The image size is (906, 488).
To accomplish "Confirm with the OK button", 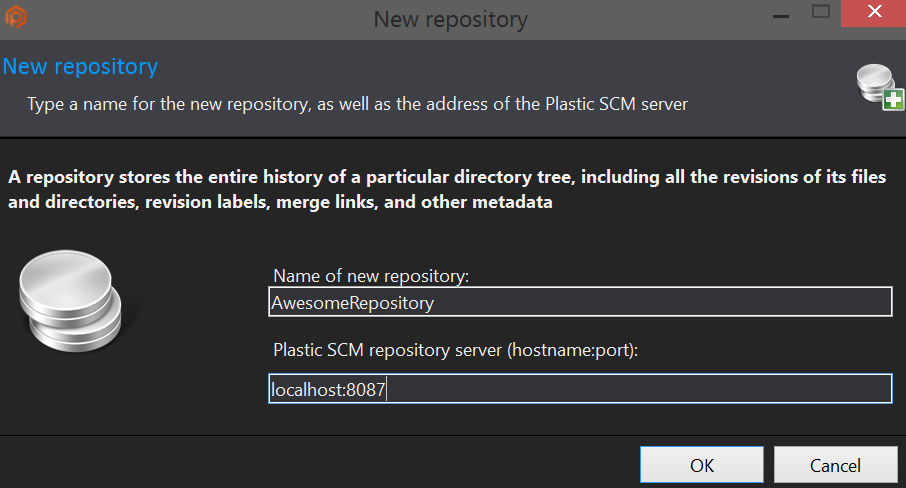I will point(701,465).
